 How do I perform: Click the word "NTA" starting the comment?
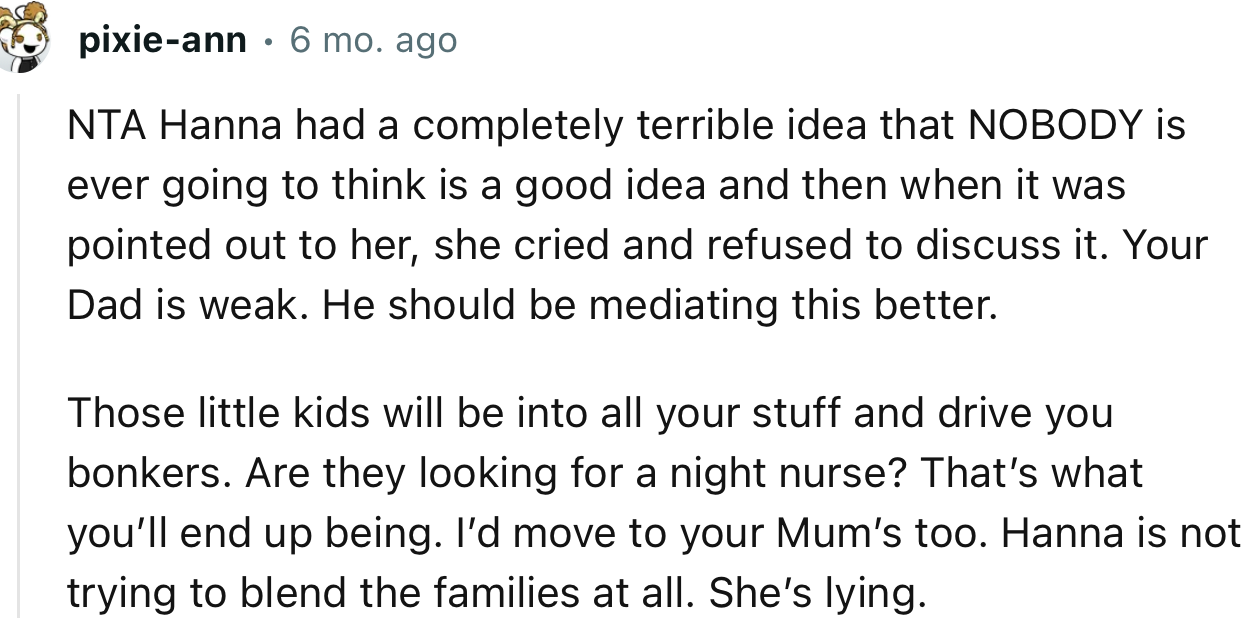pos(105,127)
